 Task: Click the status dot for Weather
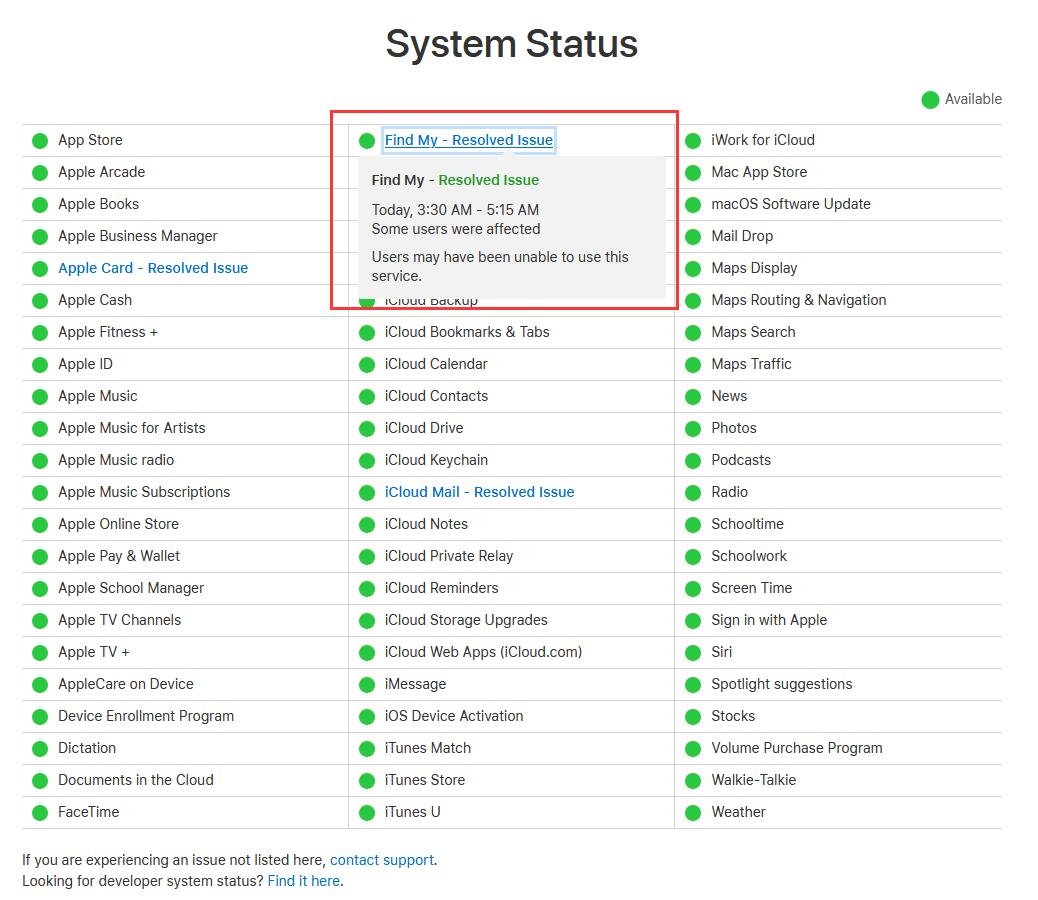pyautogui.click(x=693, y=813)
